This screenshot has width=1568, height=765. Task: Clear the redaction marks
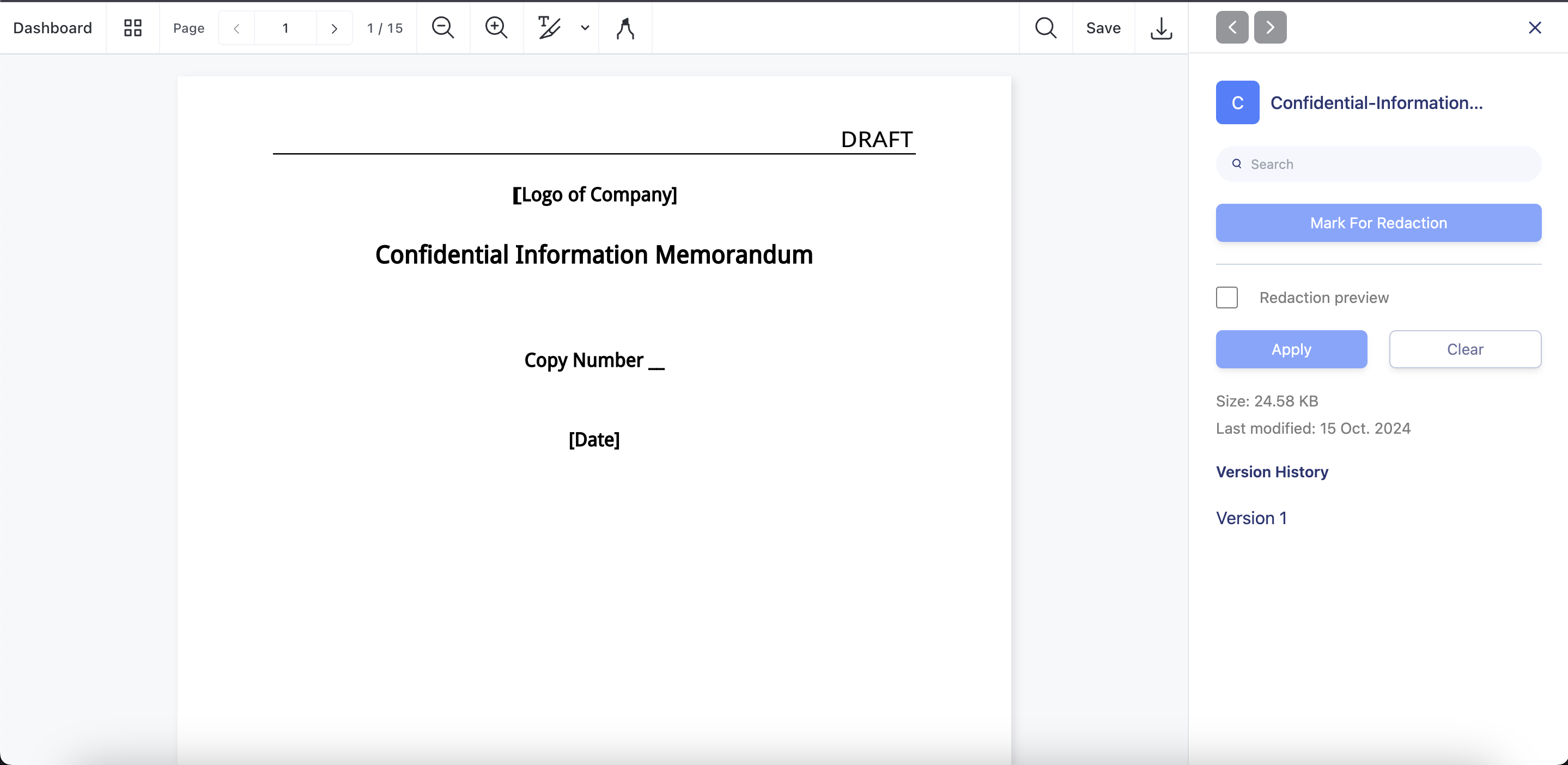(x=1464, y=349)
